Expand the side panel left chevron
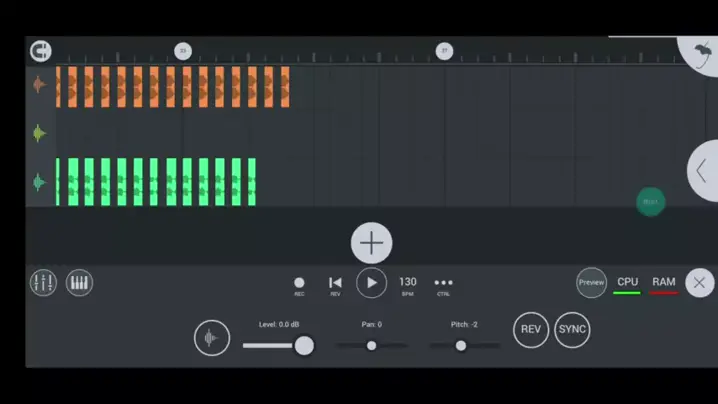This screenshot has height=404, width=718. (702, 171)
